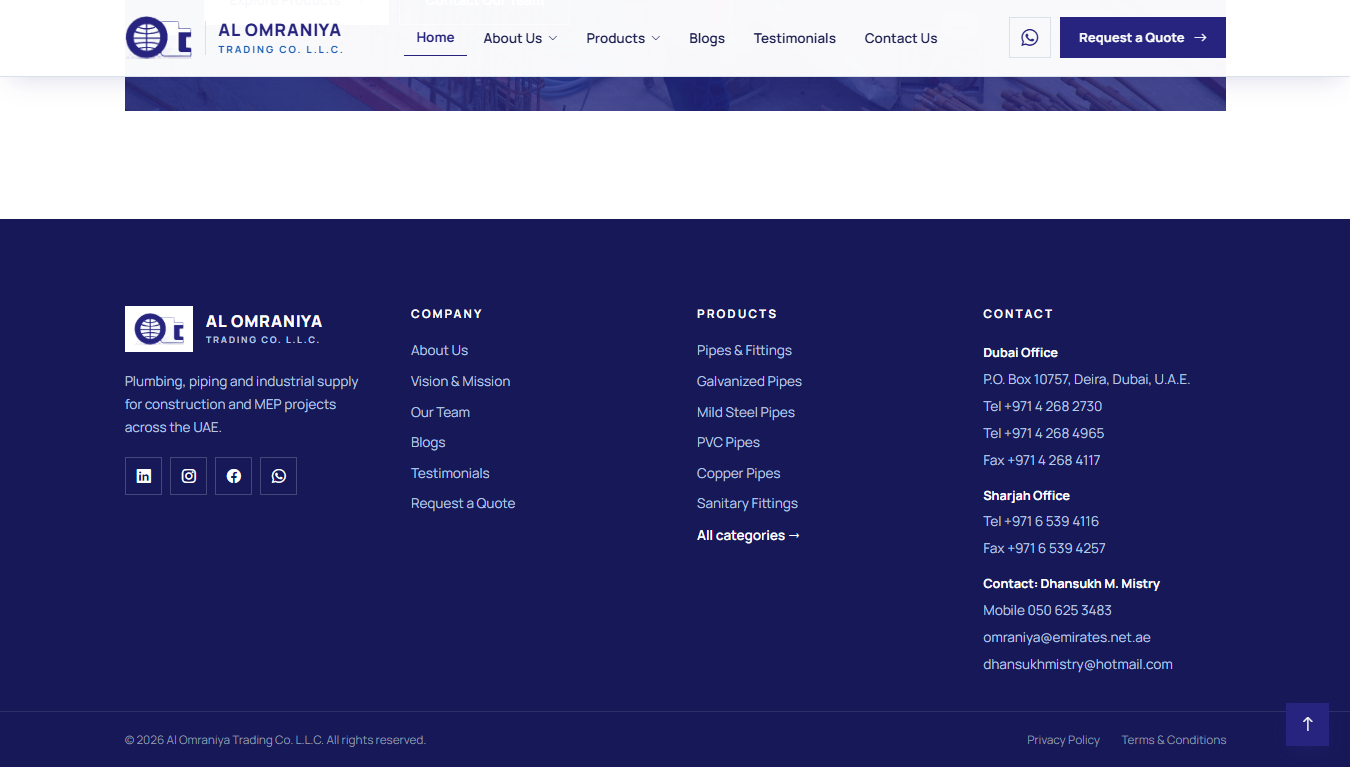Open the Facebook icon in footer
1350x767 pixels.
(x=233, y=476)
